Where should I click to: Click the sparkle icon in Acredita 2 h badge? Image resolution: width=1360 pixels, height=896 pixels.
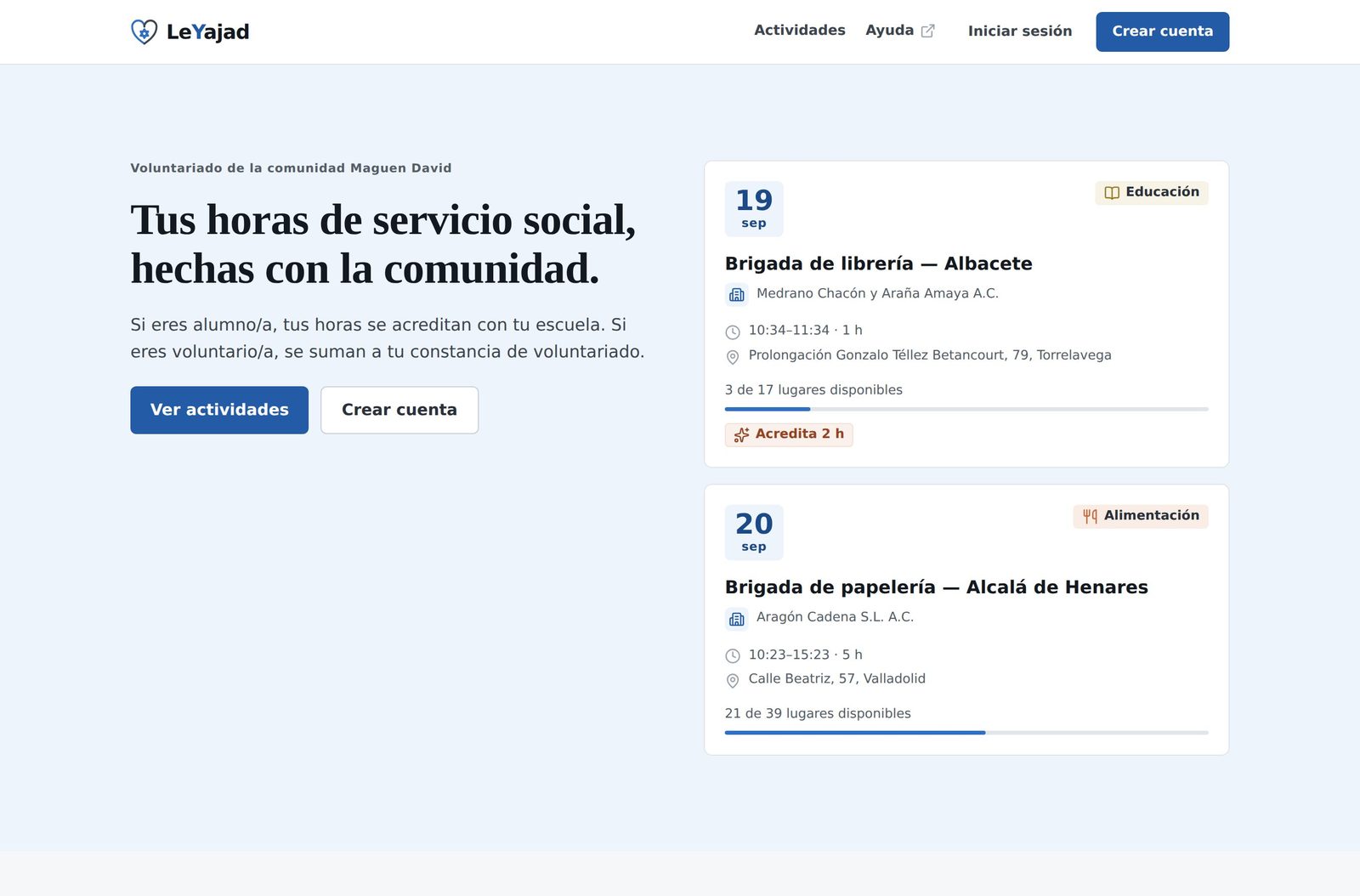(x=742, y=434)
